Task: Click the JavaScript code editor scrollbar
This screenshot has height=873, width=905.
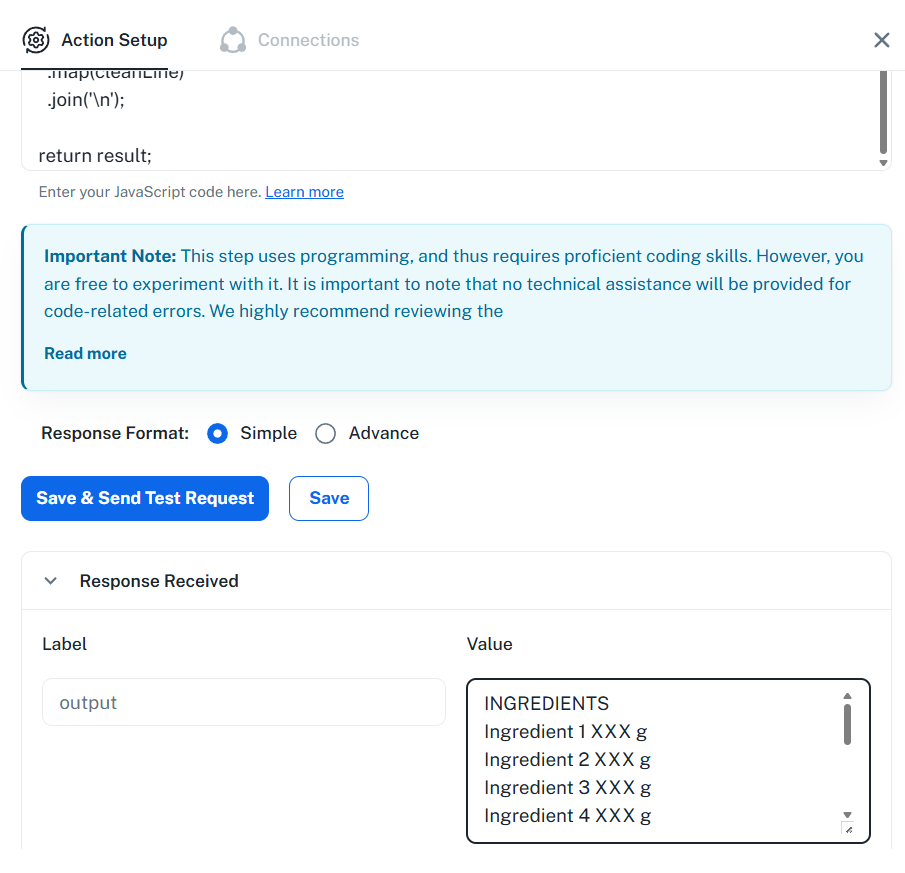Action: click(x=883, y=112)
